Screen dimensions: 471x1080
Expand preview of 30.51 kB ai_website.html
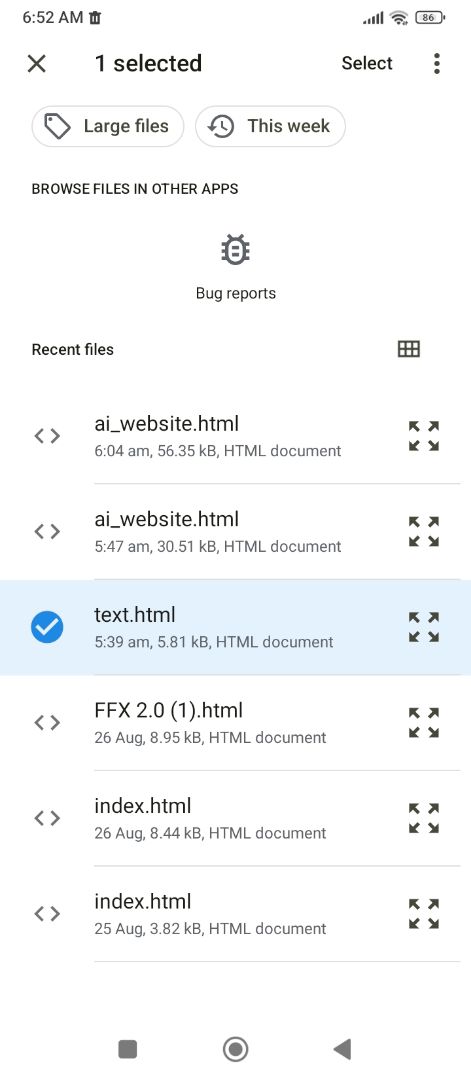coord(424,532)
